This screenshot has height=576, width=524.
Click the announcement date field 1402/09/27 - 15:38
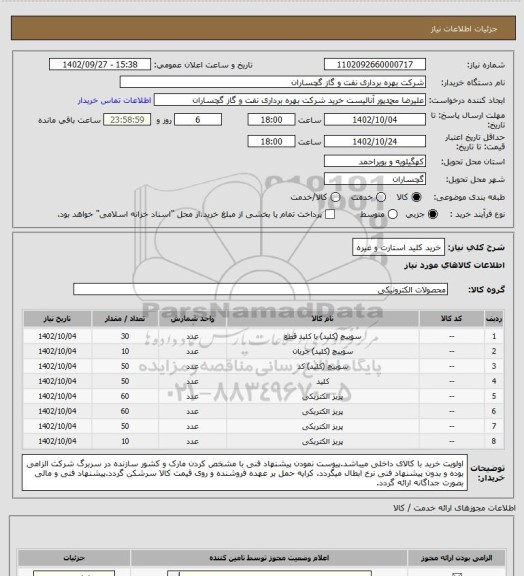(x=100, y=64)
